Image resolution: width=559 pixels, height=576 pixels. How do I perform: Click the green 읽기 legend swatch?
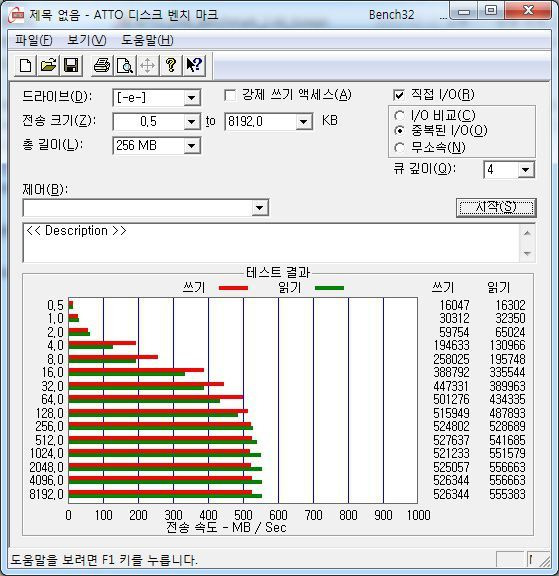pos(329,288)
